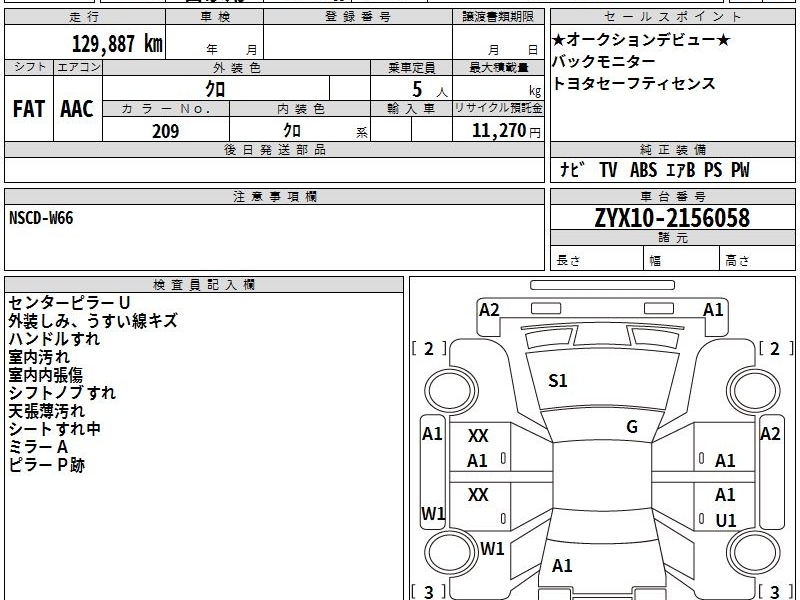This screenshot has width=800, height=600.
Task: Click the バックモニター sales point
Action: (x=604, y=61)
